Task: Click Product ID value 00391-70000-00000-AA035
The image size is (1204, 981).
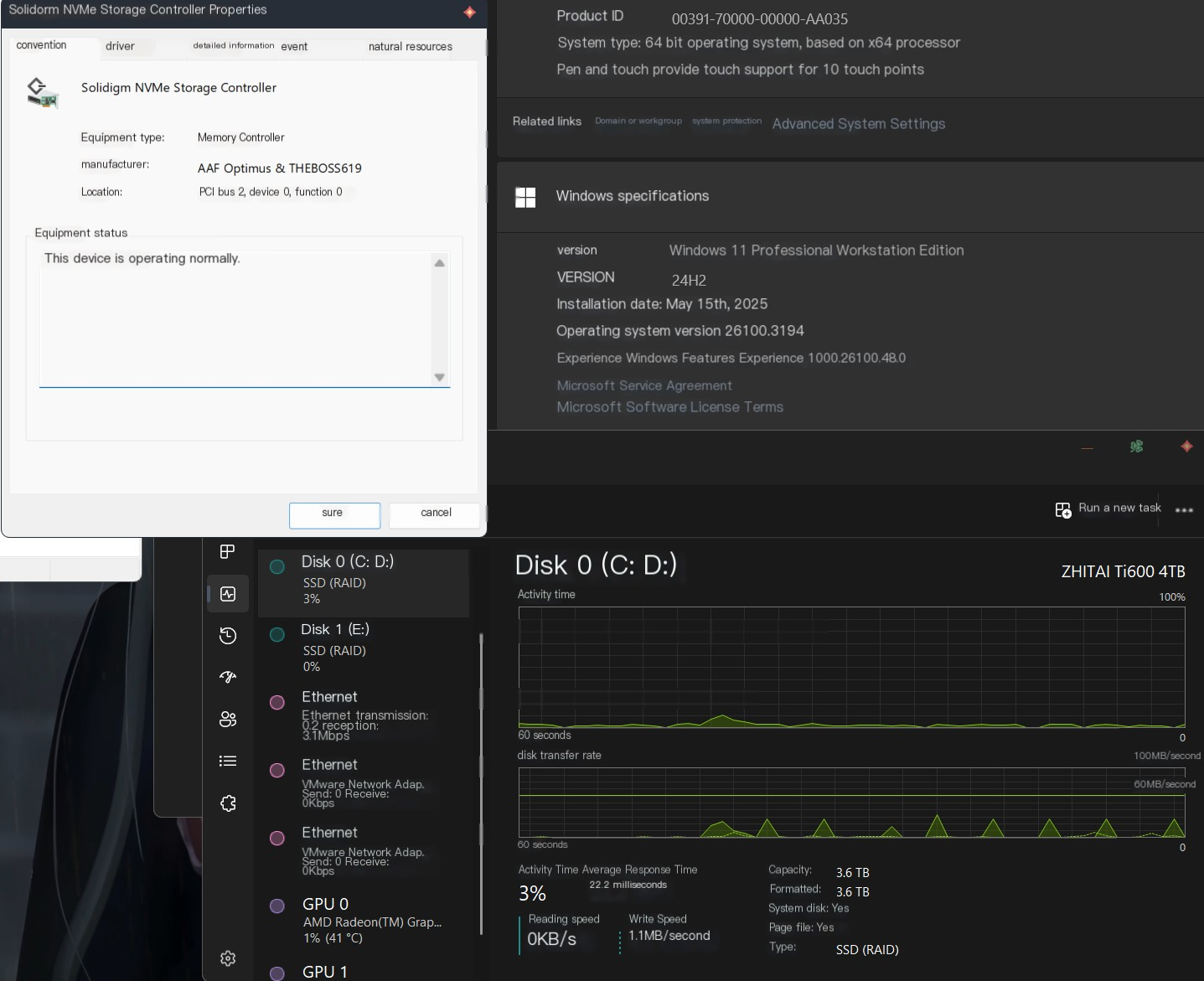Action: pyautogui.click(x=760, y=18)
